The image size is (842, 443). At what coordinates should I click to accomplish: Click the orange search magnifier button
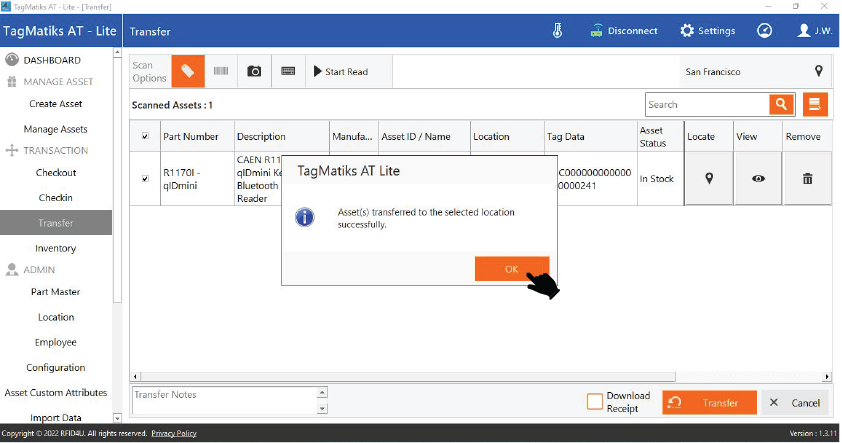coord(781,104)
